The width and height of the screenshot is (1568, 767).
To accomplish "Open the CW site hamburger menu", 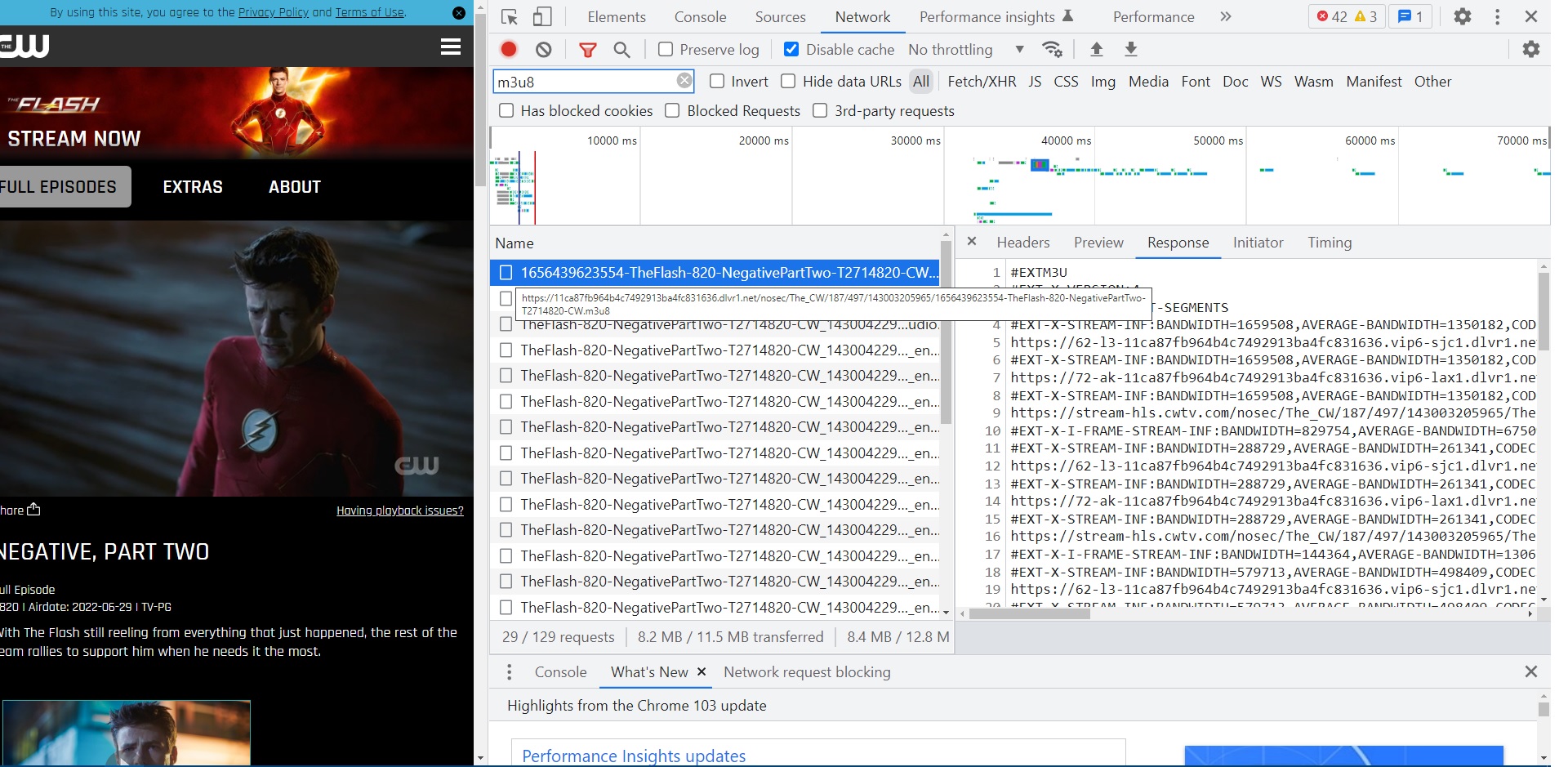I will [451, 47].
